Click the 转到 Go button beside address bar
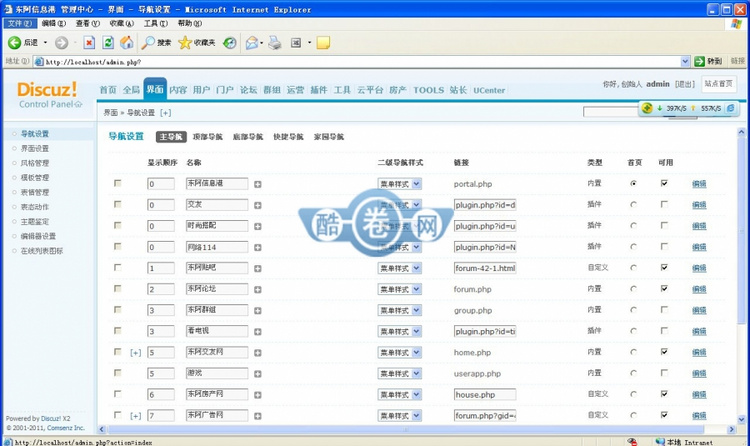 point(708,61)
